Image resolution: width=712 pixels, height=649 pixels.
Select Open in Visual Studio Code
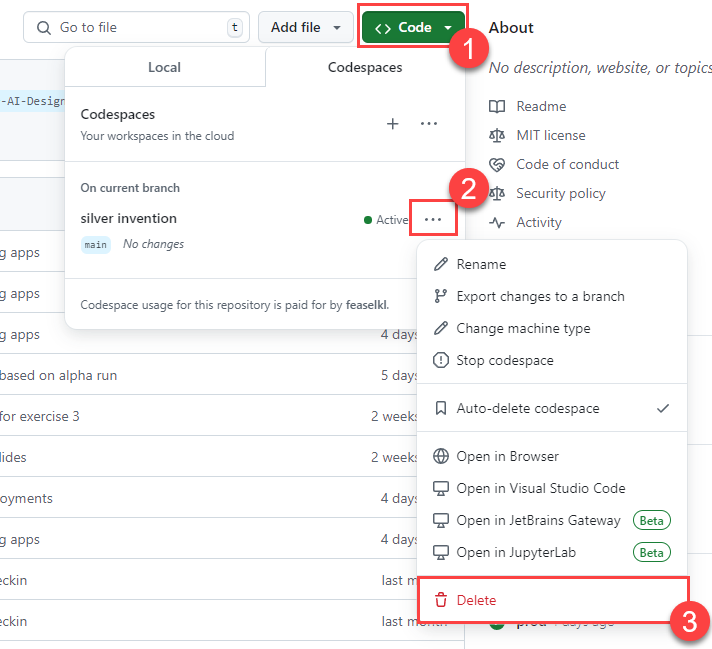(x=540, y=489)
